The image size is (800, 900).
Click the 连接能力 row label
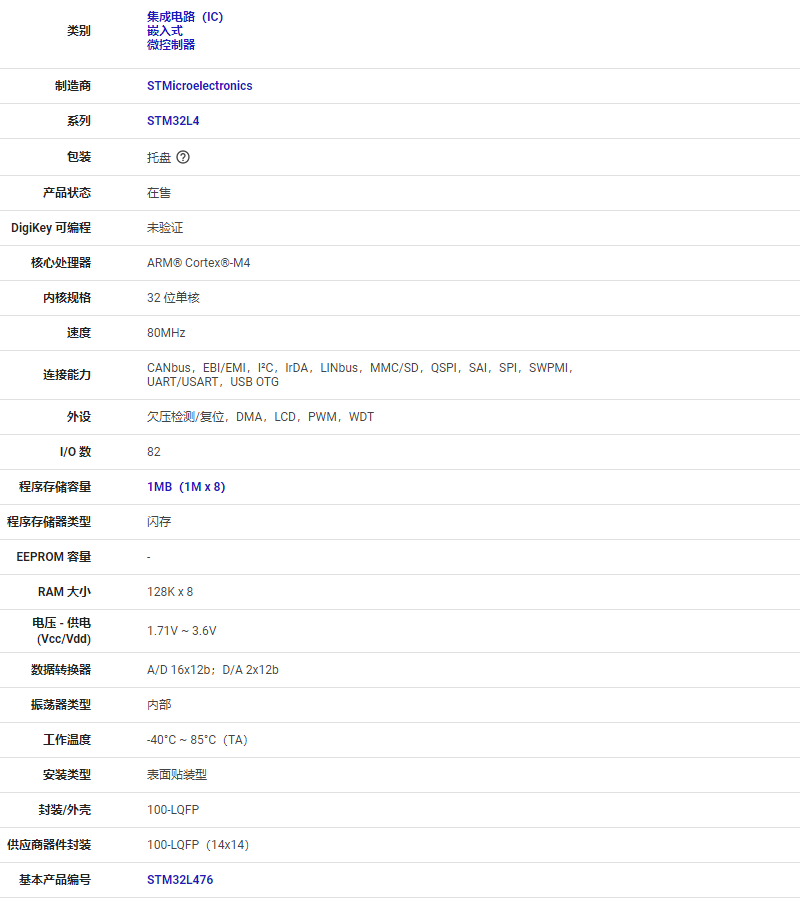pyautogui.click(x=67, y=375)
